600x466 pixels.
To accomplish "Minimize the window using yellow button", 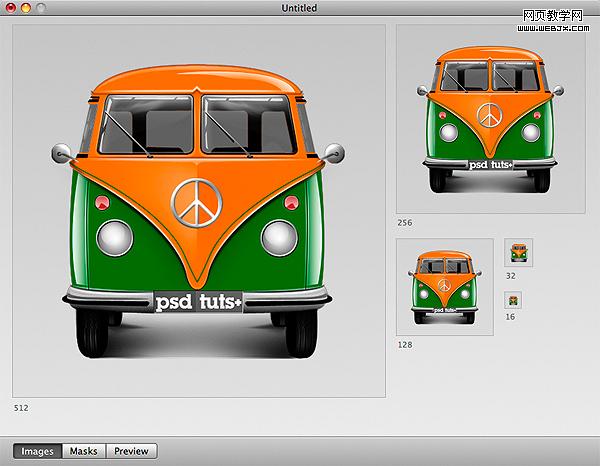I will pyautogui.click(x=26, y=7).
